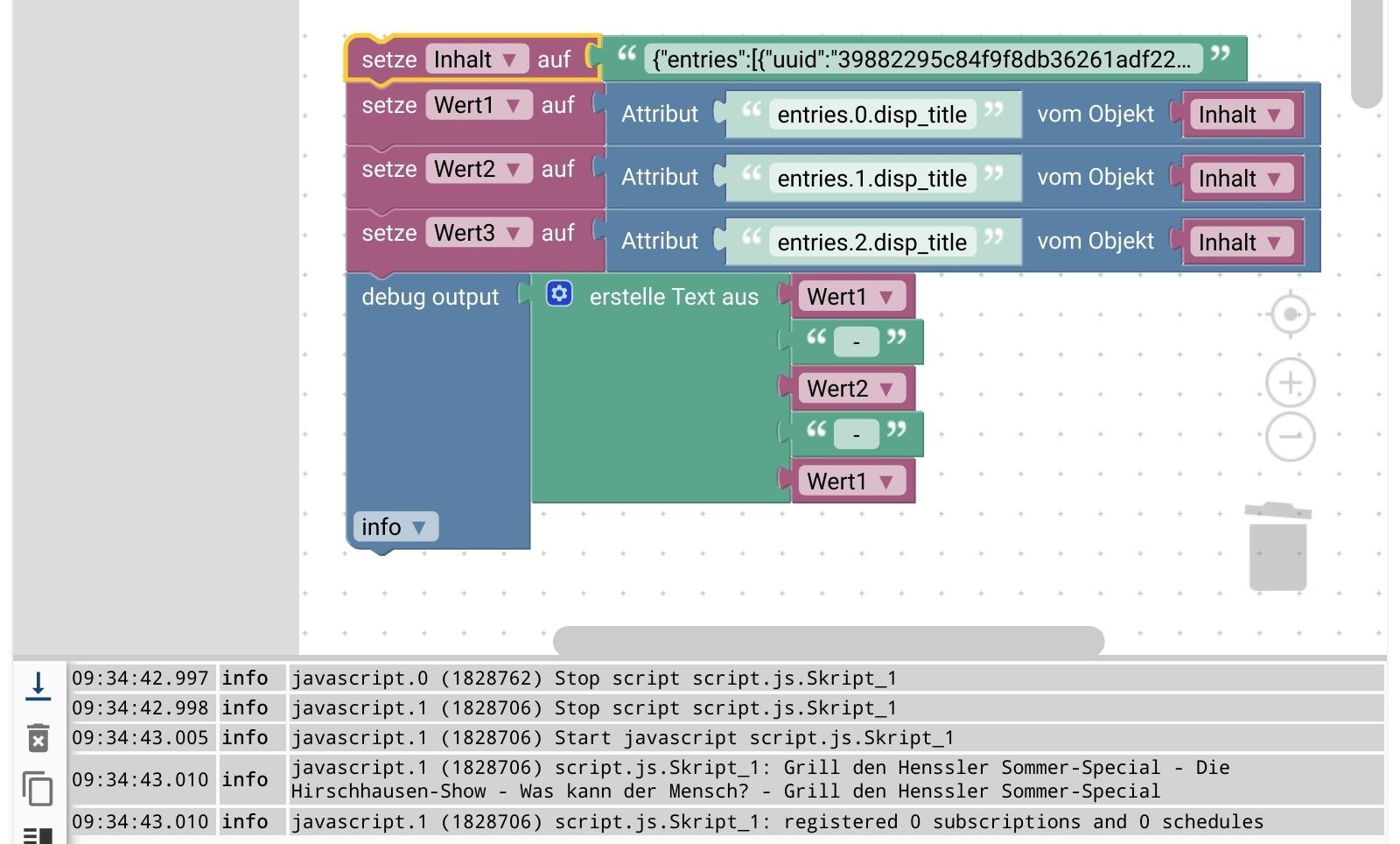Clear the log with the delete icon
Image resolution: width=1400 pixels, height=844 pixels.
click(x=38, y=737)
